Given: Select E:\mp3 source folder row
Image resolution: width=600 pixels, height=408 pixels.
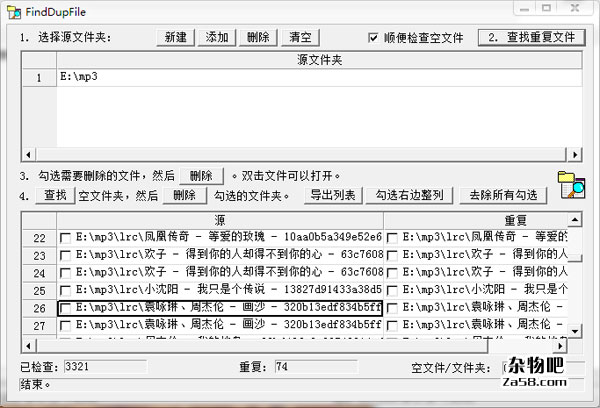Looking at the screenshot, I should pos(320,77).
